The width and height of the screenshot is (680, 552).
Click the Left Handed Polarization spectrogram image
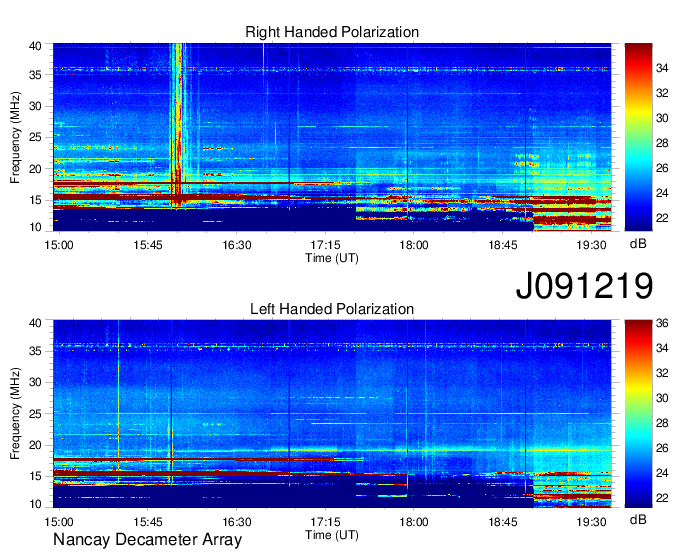point(332,414)
